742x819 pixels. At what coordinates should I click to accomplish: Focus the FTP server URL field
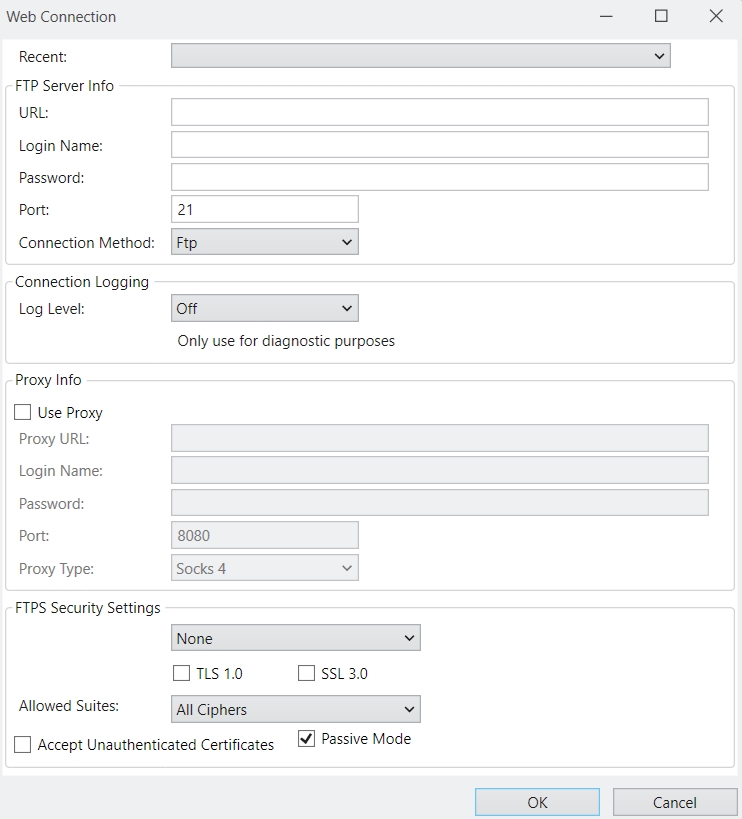point(439,112)
